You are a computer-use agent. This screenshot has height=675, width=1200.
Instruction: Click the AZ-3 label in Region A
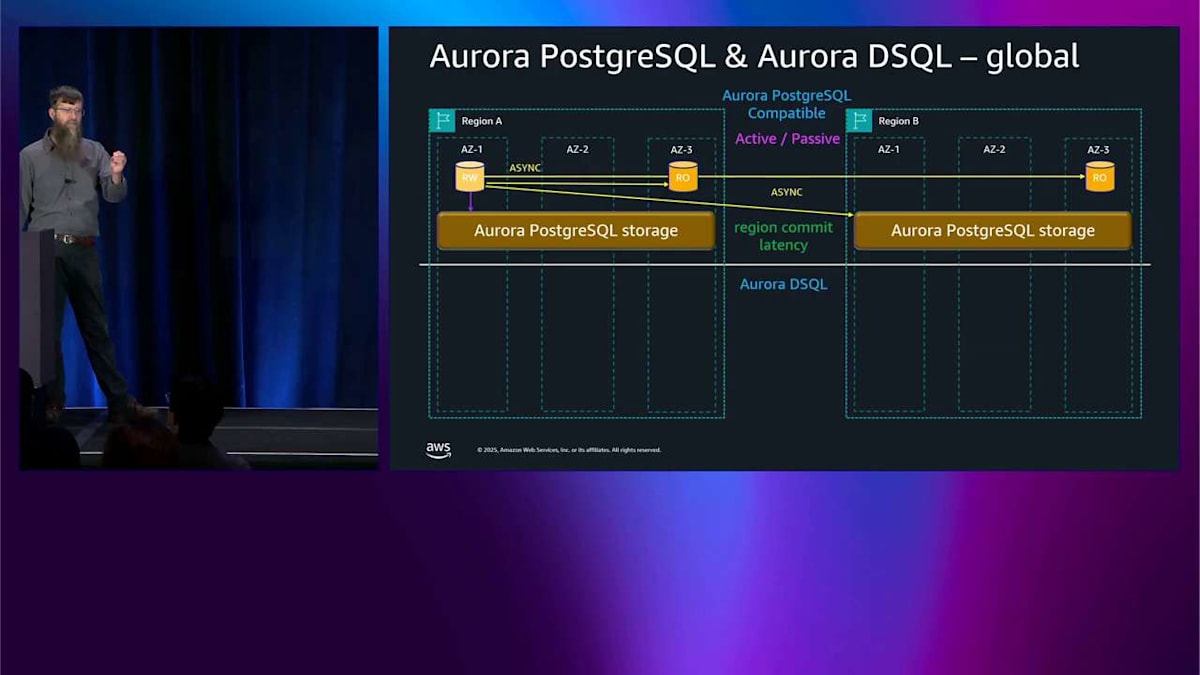[x=681, y=150]
